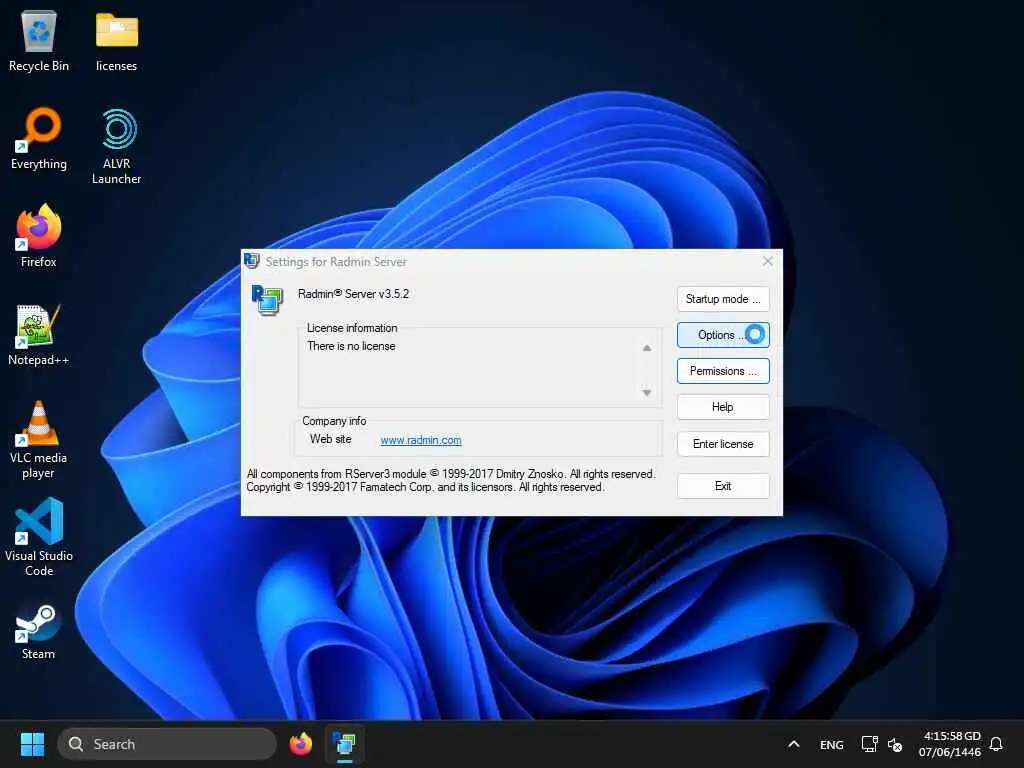Viewport: 1024px width, 768px height.
Task: Open the Recycle Bin desktop icon
Action: click(x=39, y=41)
